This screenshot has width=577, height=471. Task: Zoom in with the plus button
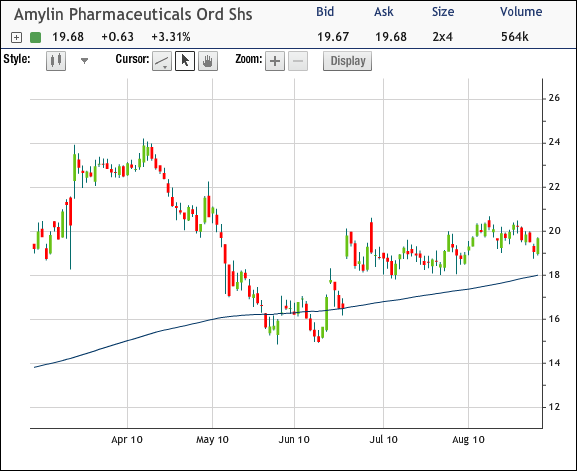pos(275,61)
